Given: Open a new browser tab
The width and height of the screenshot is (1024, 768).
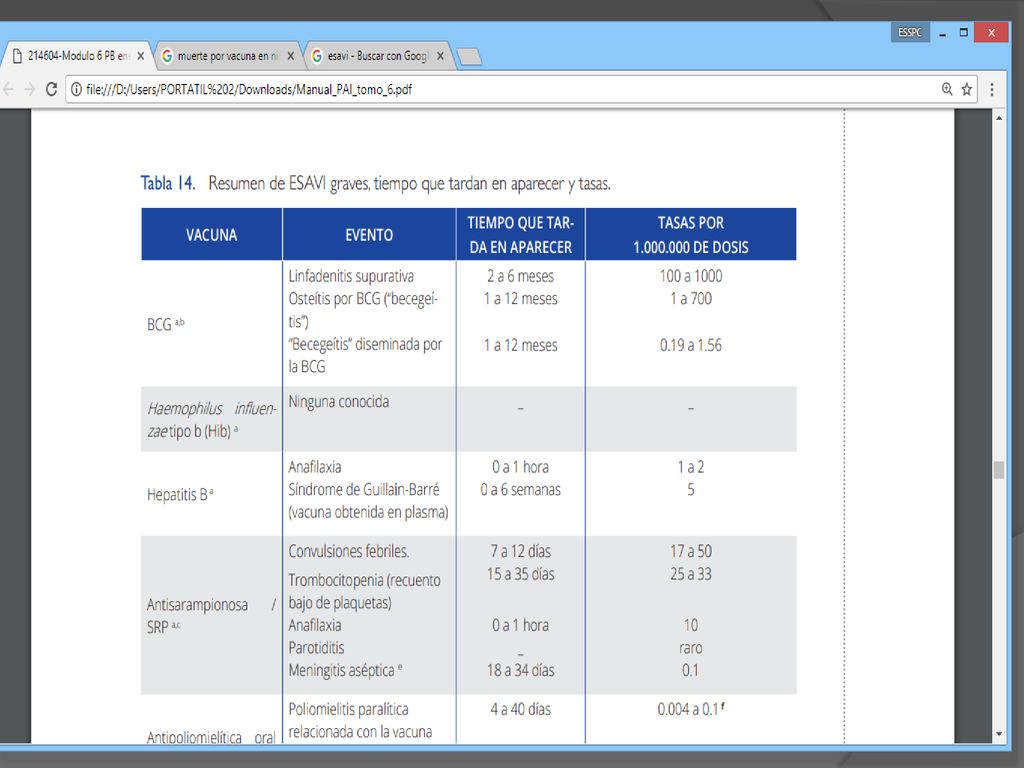Looking at the screenshot, I should click(x=469, y=57).
